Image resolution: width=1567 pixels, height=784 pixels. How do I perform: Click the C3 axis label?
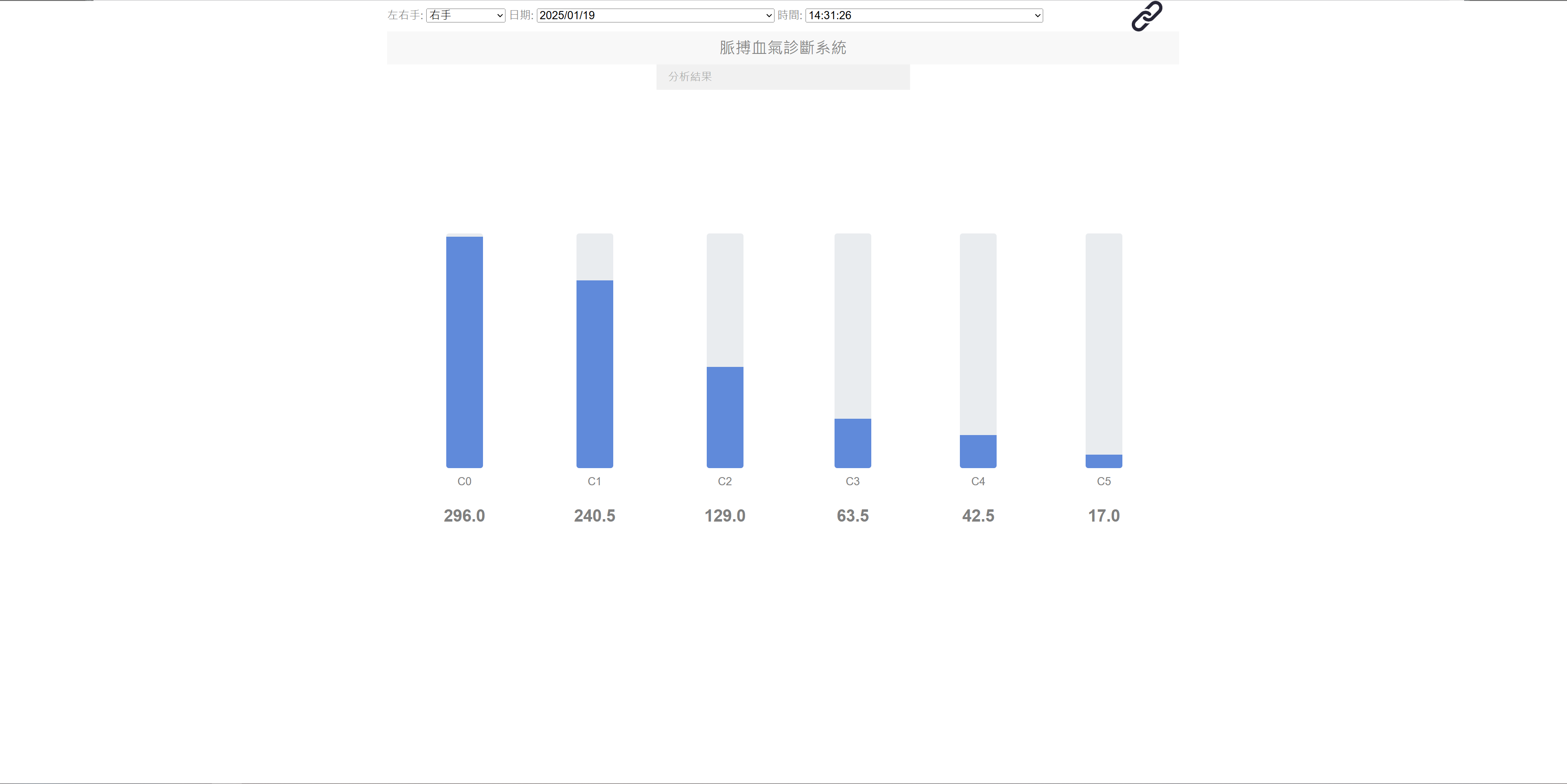852,481
